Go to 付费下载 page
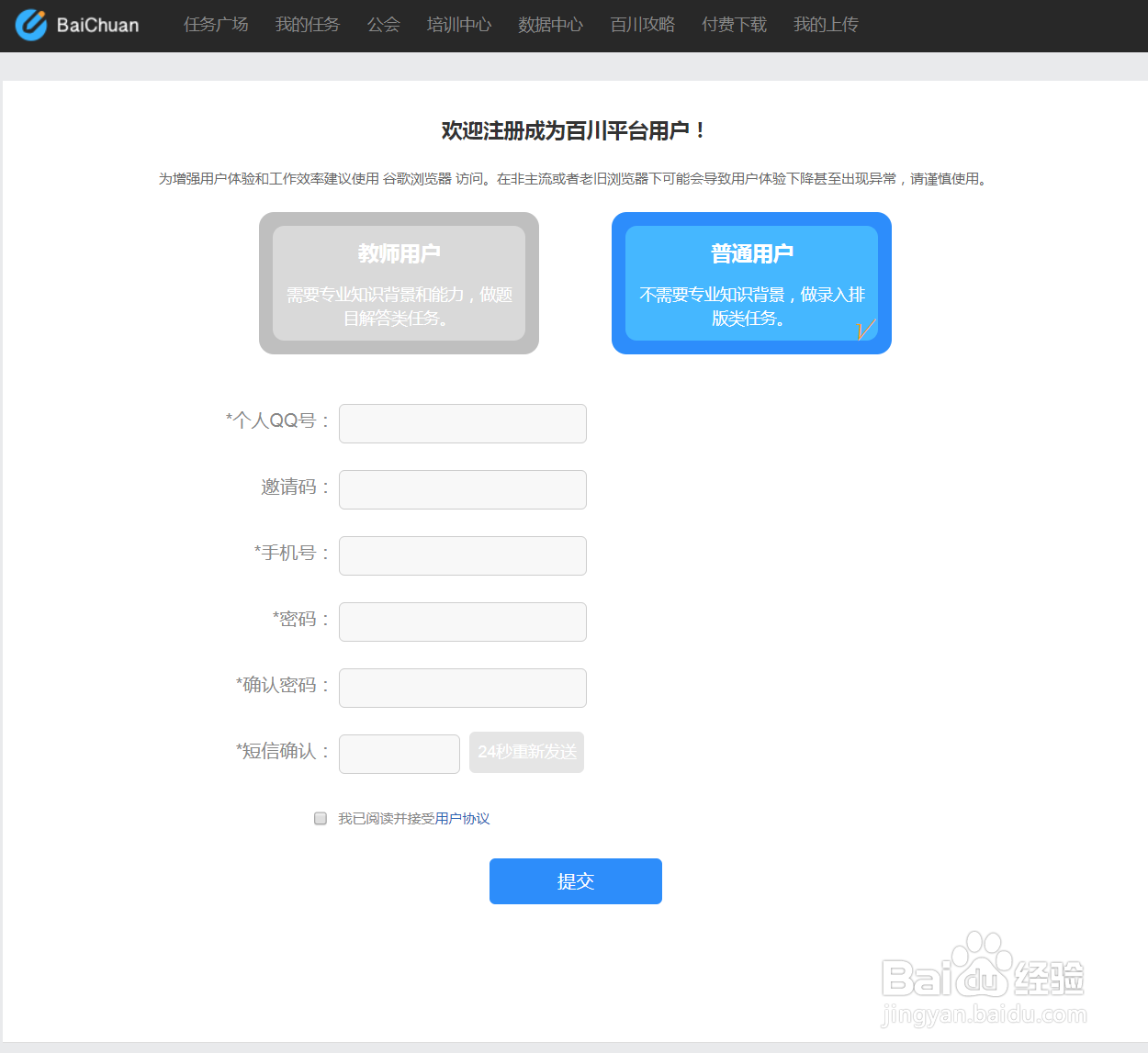 pos(734,25)
